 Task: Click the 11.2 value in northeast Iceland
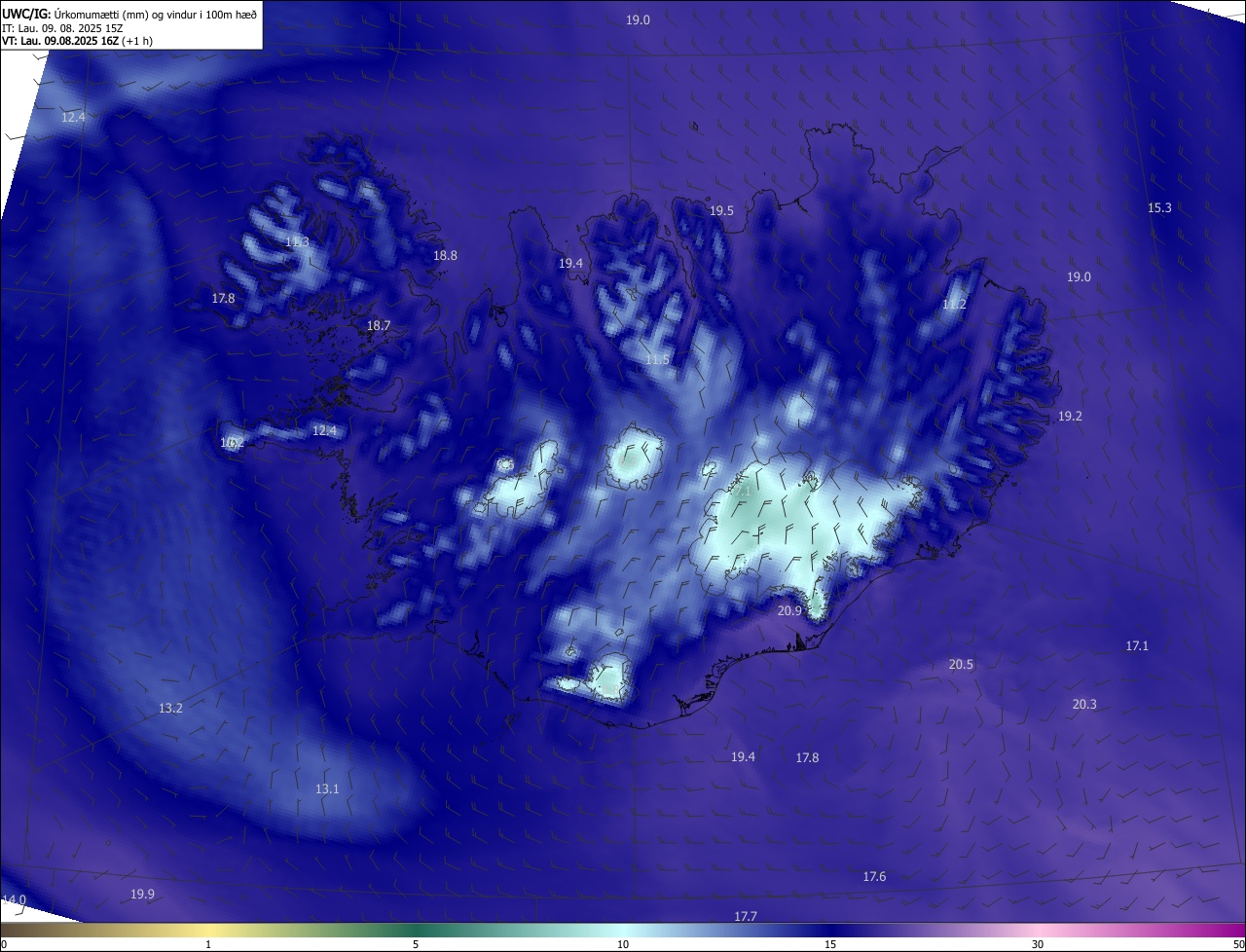954,305
